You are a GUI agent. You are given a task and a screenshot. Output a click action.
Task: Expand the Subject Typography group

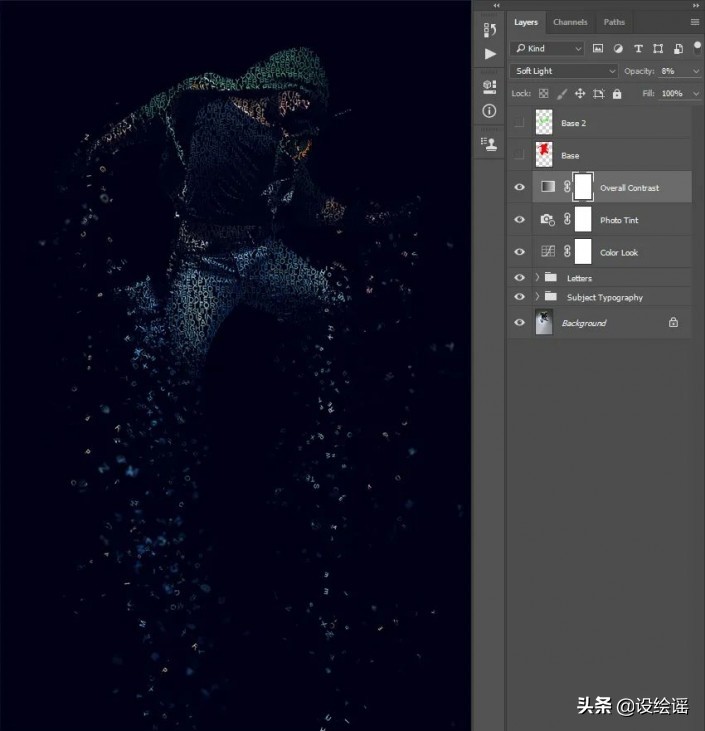537,297
